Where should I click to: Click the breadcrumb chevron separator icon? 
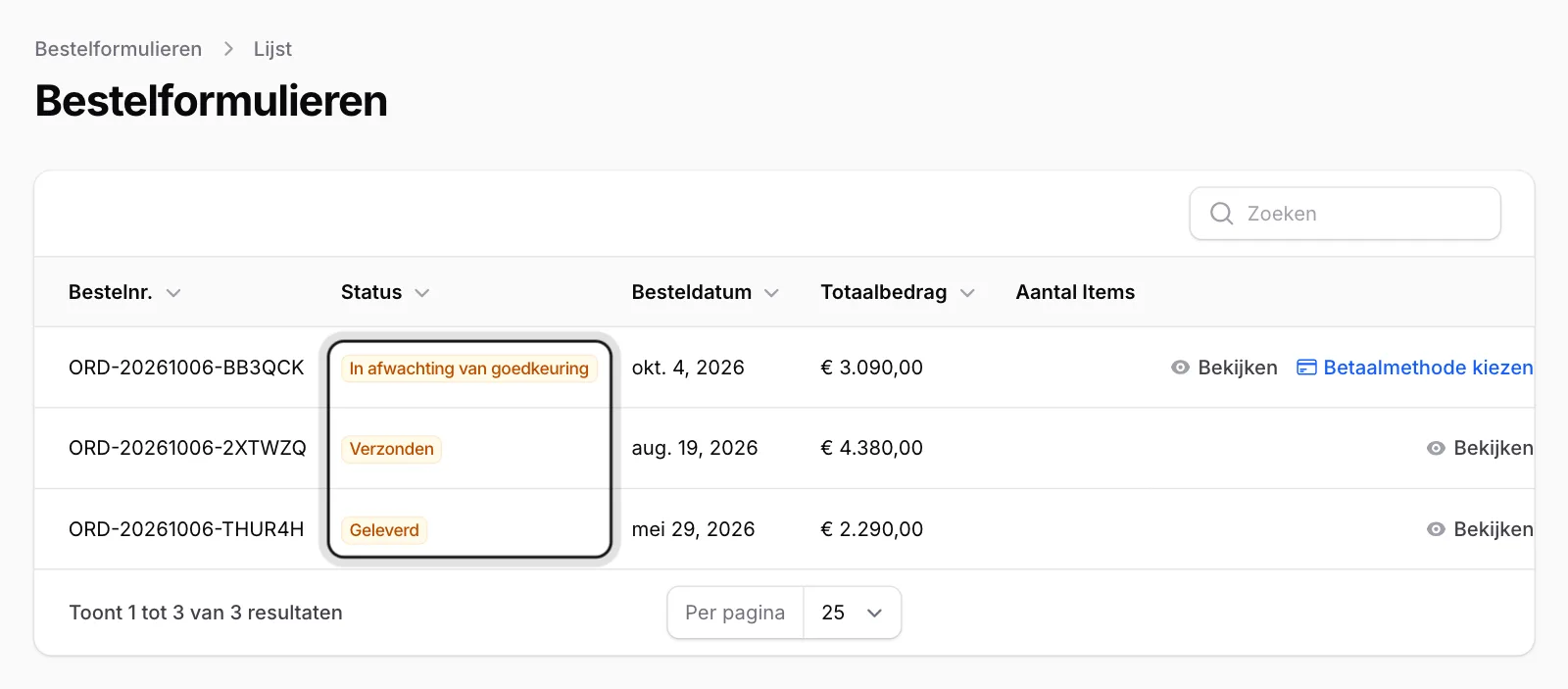(228, 49)
